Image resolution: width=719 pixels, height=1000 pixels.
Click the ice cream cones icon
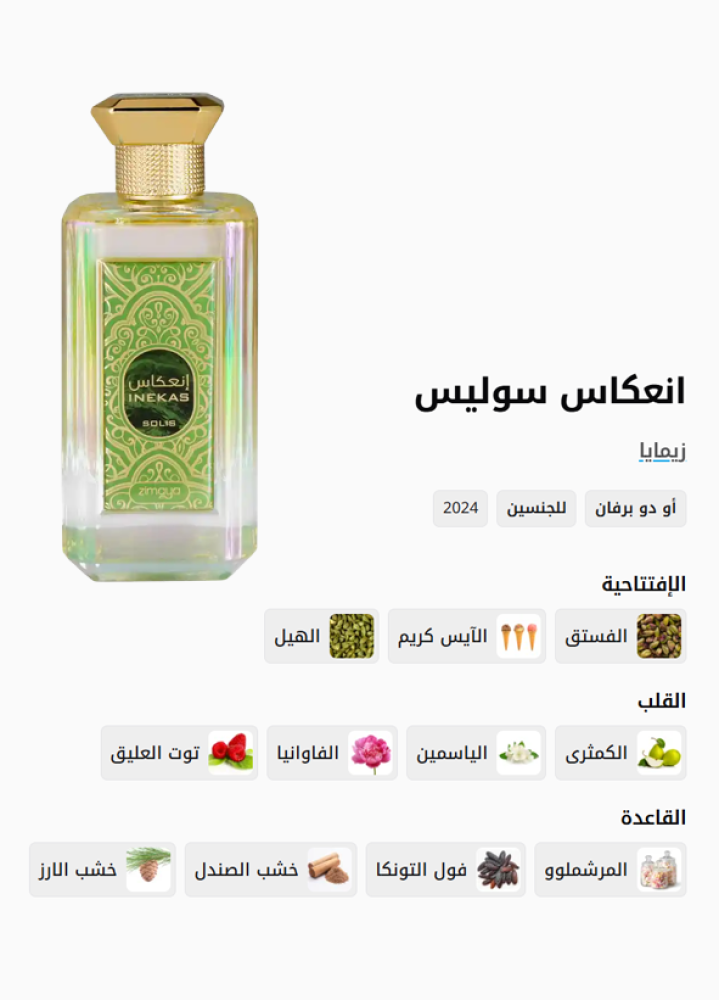(x=518, y=636)
